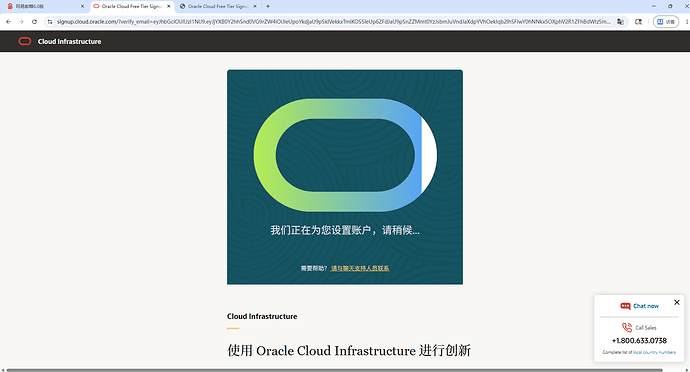690x372 pixels.
Task: Switch to the third Oracle Cloud Free Tier tab
Action: (x=218, y=6)
